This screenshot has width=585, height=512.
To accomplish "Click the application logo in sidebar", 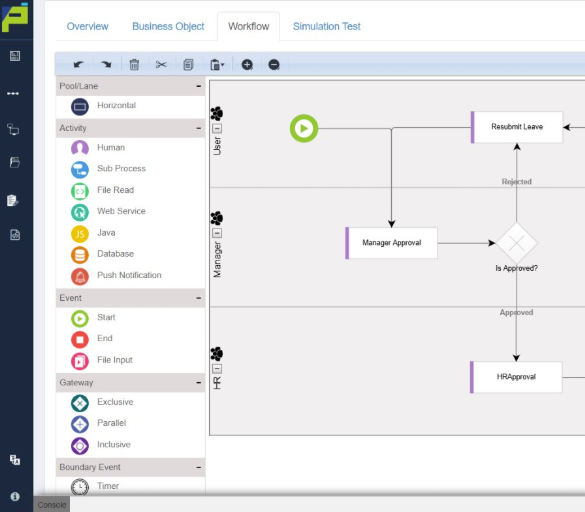I will point(15,18).
